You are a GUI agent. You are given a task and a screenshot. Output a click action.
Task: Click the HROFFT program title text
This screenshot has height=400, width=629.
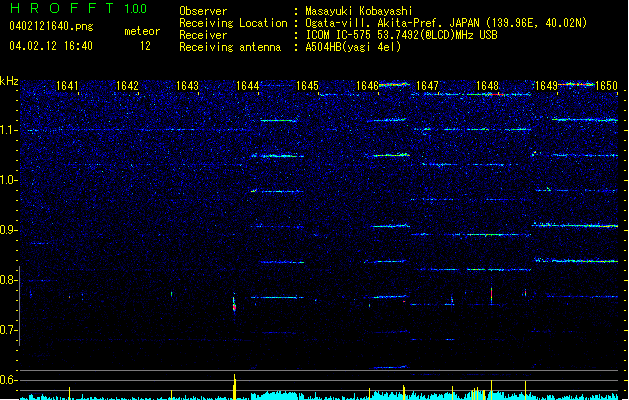tap(62, 8)
